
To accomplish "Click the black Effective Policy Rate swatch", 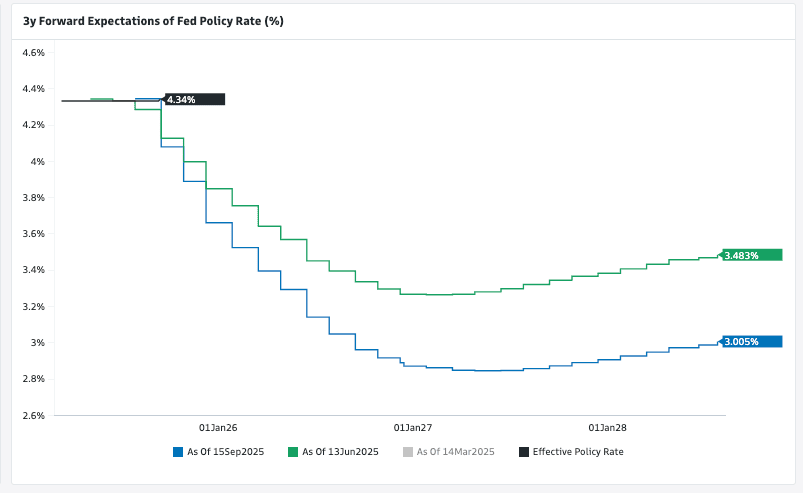I will [x=524, y=452].
